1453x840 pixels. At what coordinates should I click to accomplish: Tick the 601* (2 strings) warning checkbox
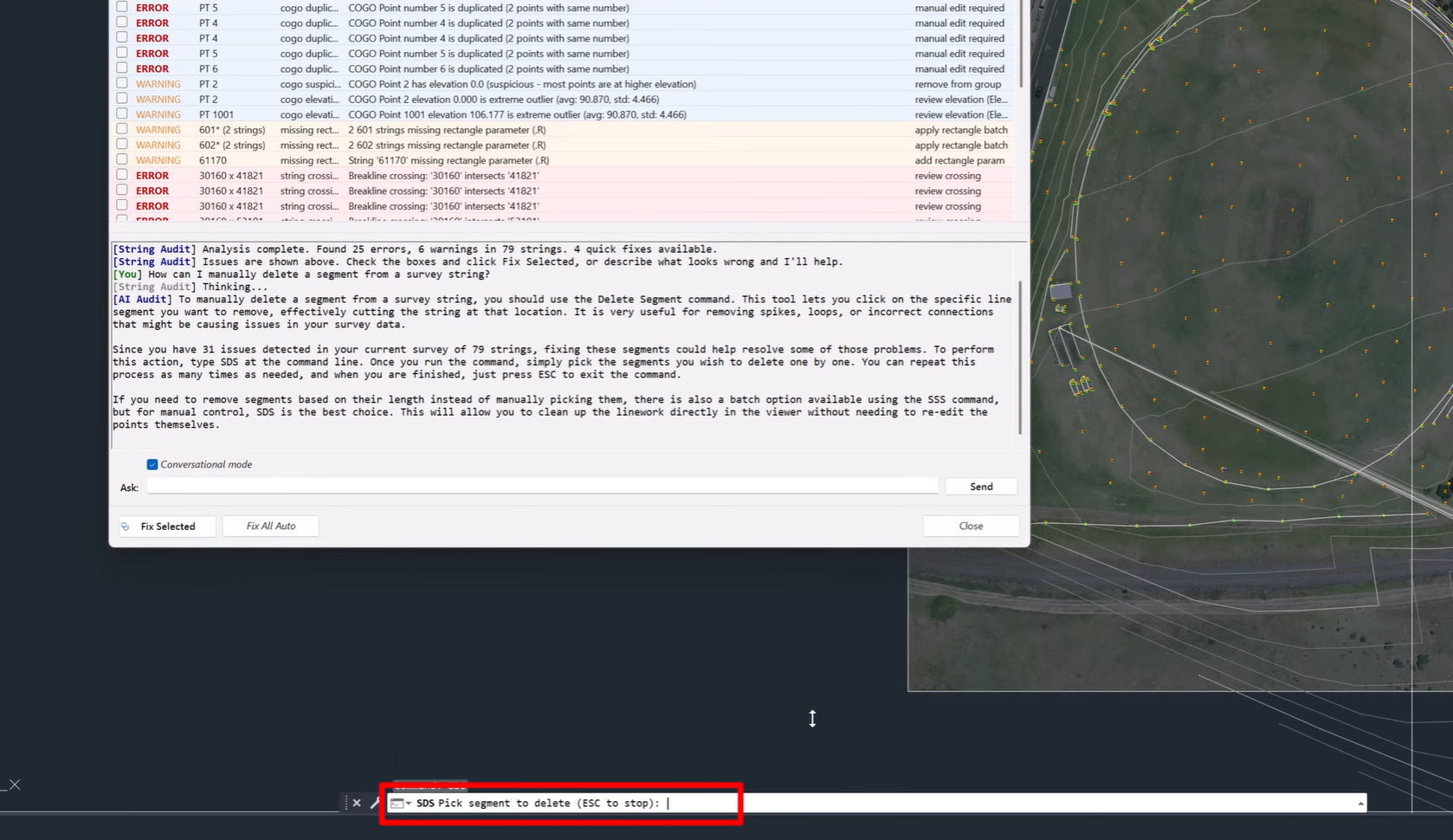click(122, 129)
